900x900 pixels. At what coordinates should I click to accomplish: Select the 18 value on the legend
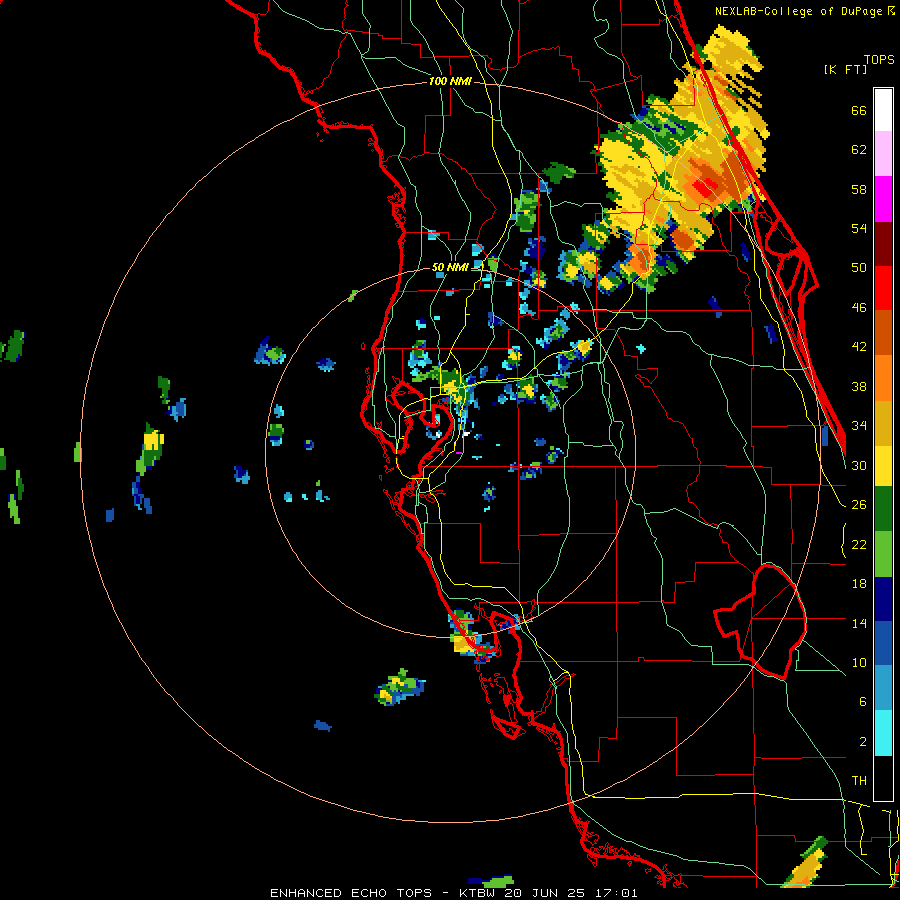(859, 584)
